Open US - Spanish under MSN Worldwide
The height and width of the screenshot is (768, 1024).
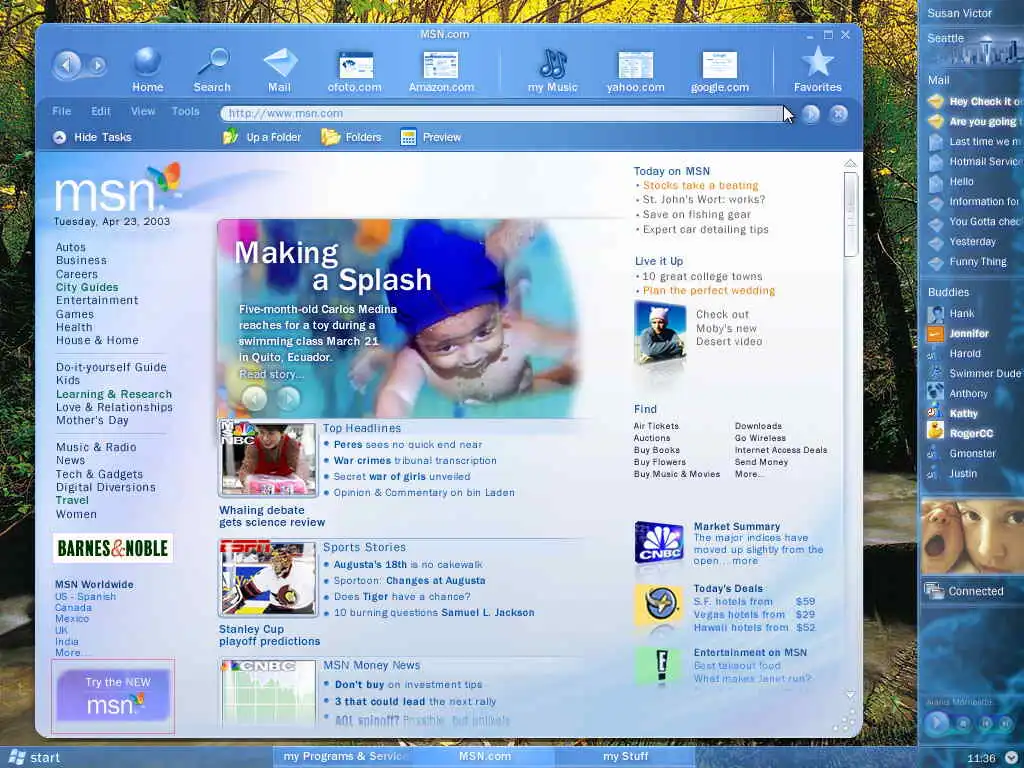click(x=86, y=597)
